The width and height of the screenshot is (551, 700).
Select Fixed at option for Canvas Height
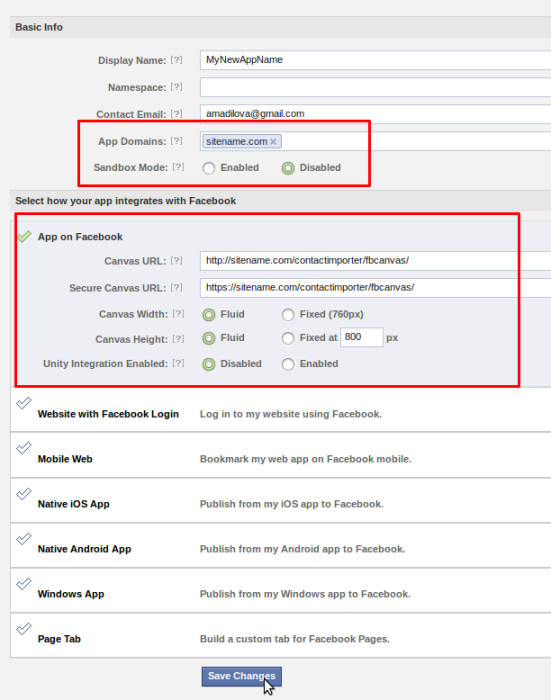tap(288, 338)
